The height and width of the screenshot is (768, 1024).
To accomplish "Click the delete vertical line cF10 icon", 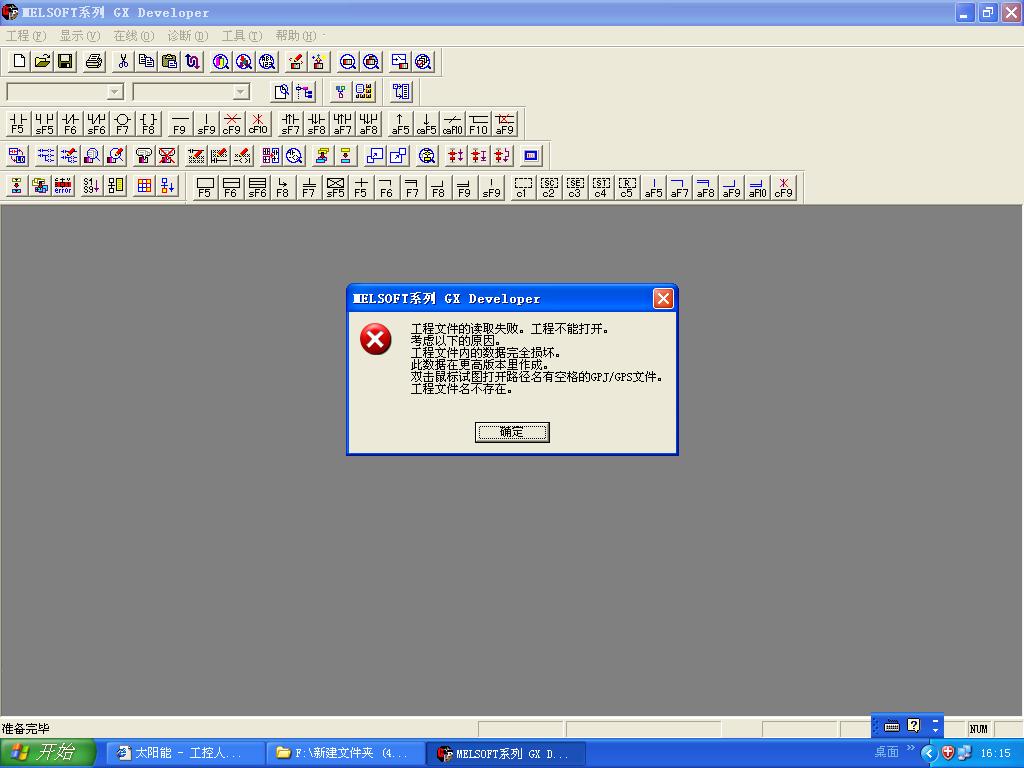I will (x=258, y=124).
